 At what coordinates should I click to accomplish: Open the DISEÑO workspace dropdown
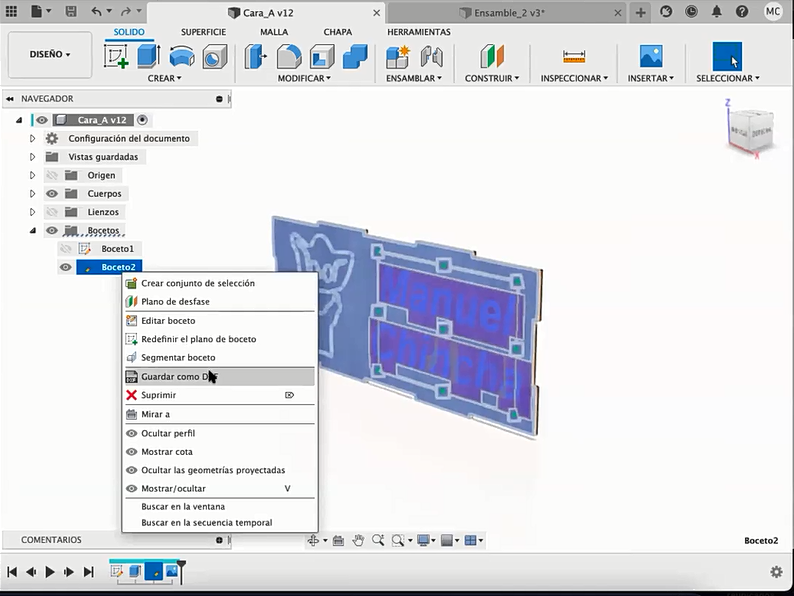click(x=50, y=54)
